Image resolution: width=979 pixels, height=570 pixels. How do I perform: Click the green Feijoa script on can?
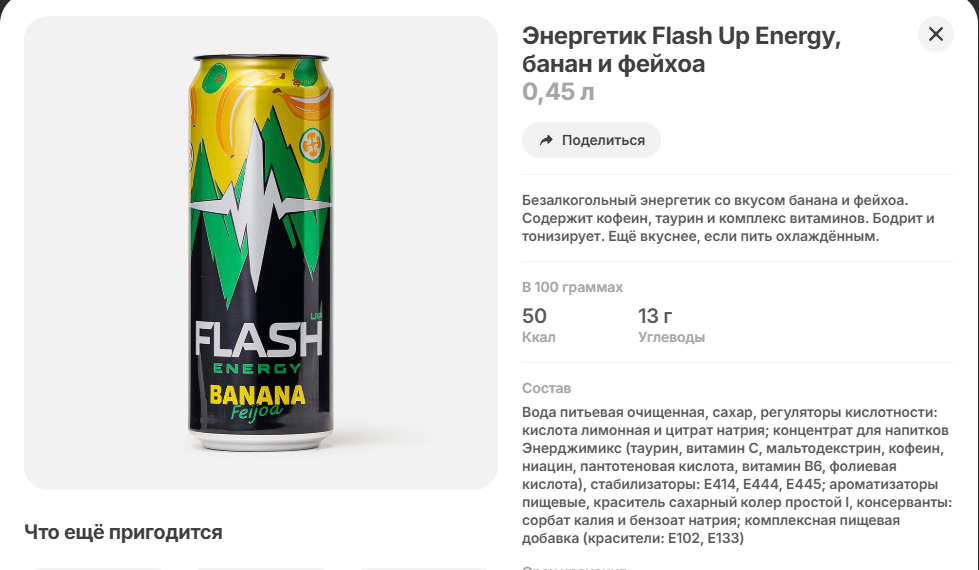pos(257,412)
